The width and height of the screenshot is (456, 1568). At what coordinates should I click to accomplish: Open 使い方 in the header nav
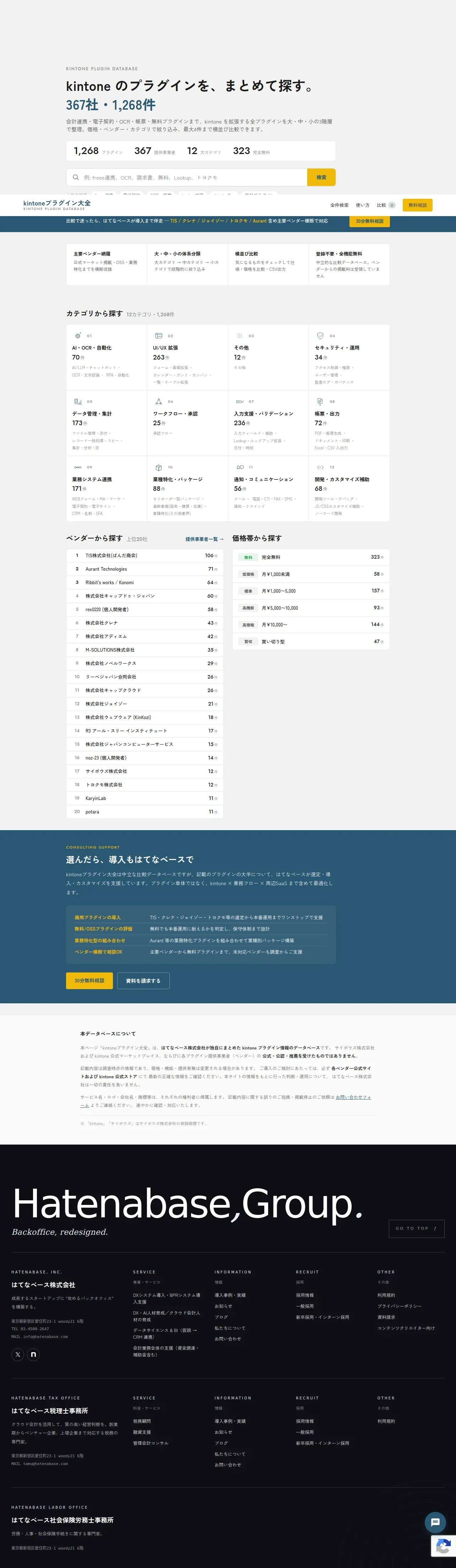(362, 205)
